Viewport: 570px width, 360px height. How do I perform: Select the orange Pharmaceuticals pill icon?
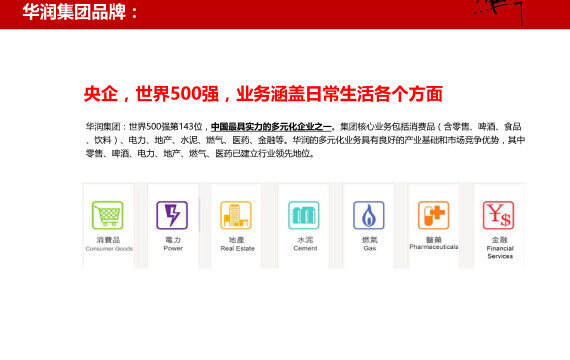[x=434, y=215]
